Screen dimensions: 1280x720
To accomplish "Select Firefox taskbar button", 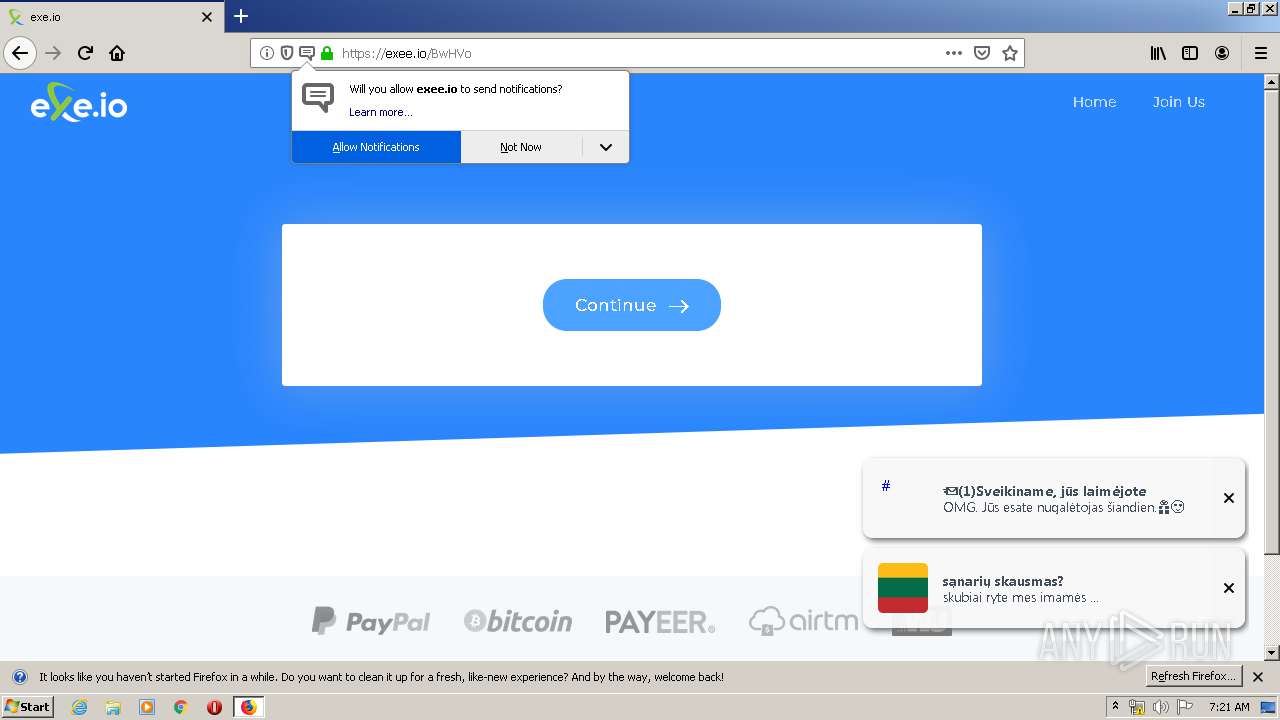I will [248, 707].
